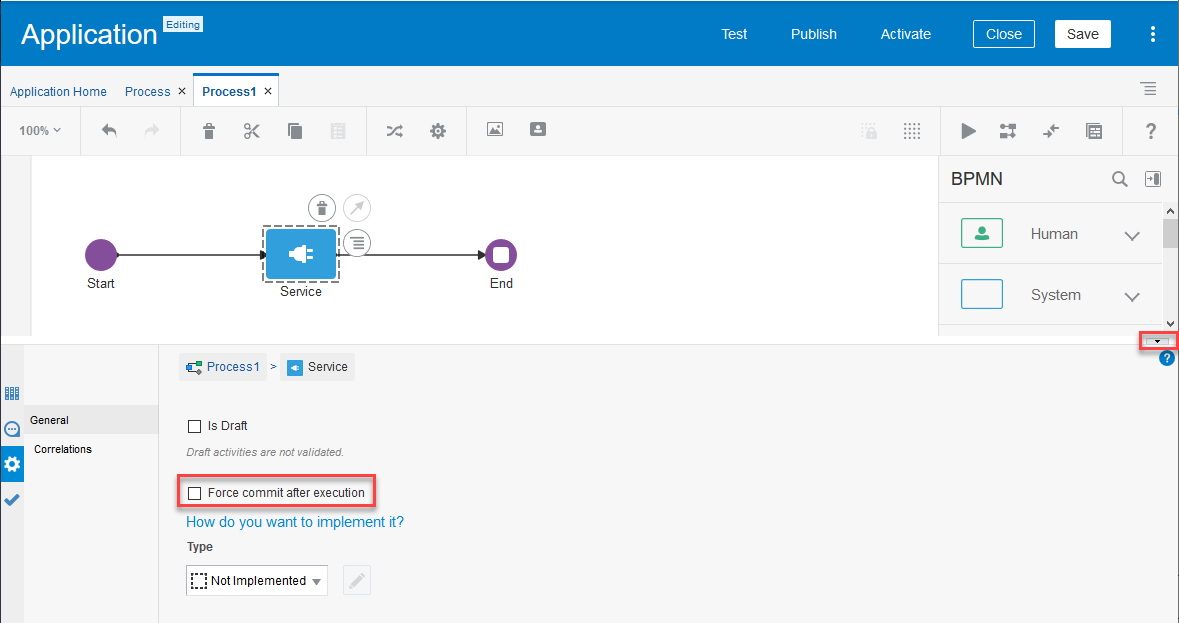The height and width of the screenshot is (623, 1179).
Task: Expand the System palette section
Action: [1132, 297]
